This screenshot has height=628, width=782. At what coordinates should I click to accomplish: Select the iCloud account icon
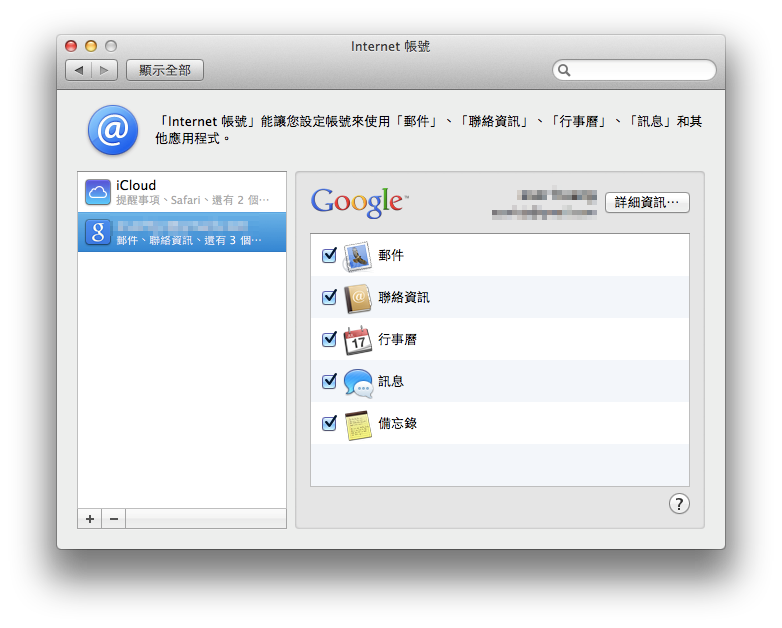[x=98, y=192]
